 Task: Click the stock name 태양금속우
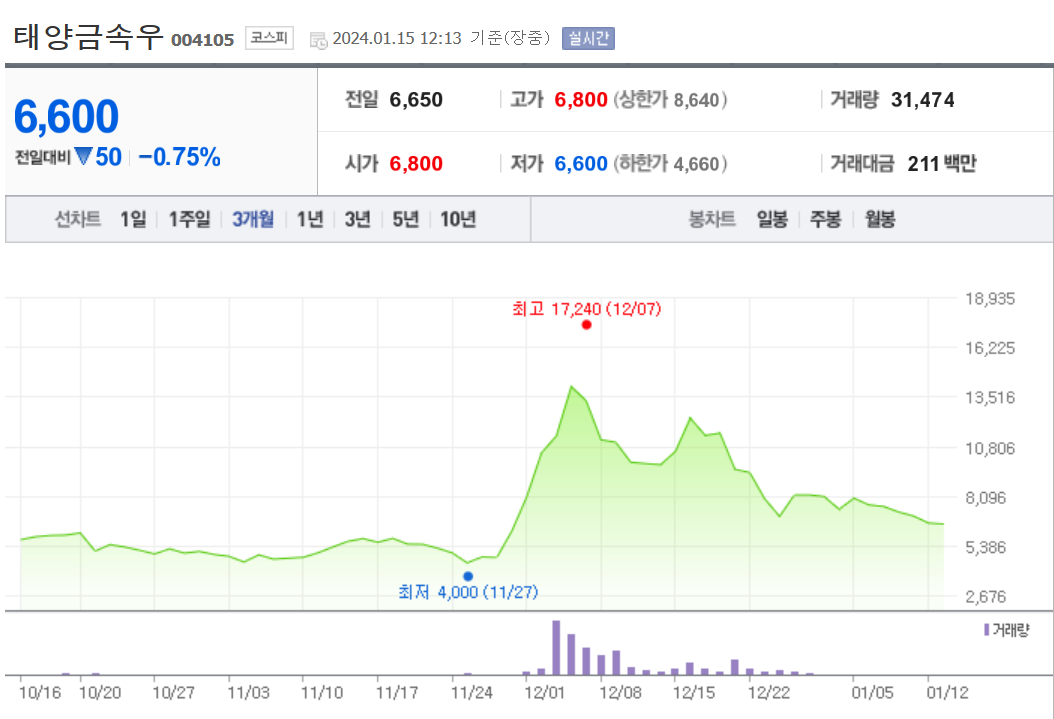[85, 38]
